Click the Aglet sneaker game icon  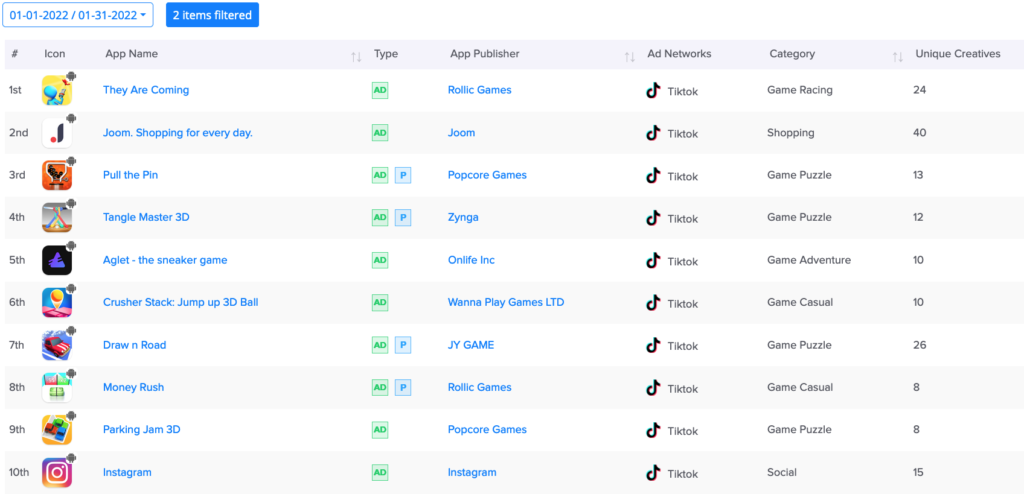point(57,260)
